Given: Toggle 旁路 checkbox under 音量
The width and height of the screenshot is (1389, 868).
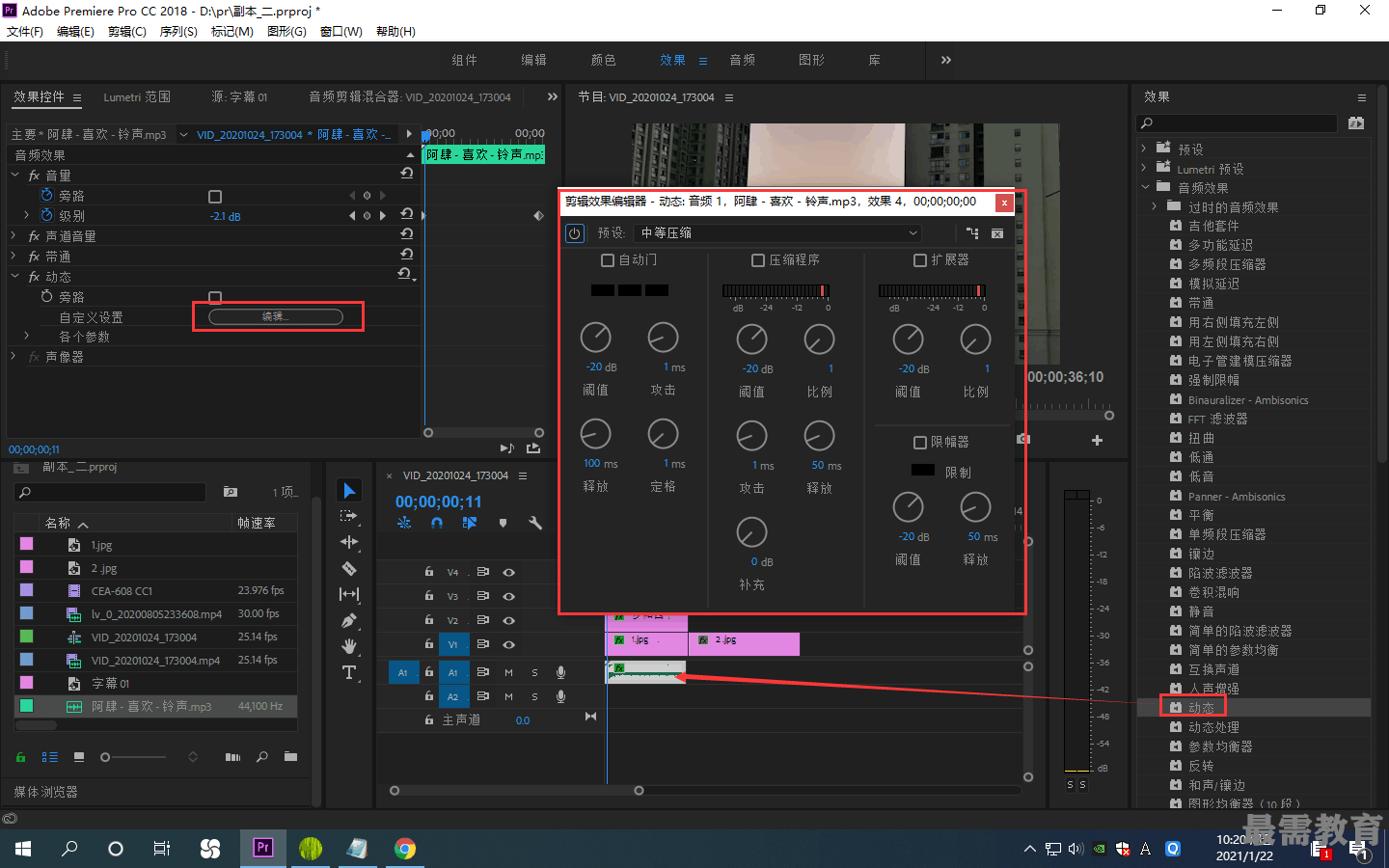Looking at the screenshot, I should pos(215,196).
